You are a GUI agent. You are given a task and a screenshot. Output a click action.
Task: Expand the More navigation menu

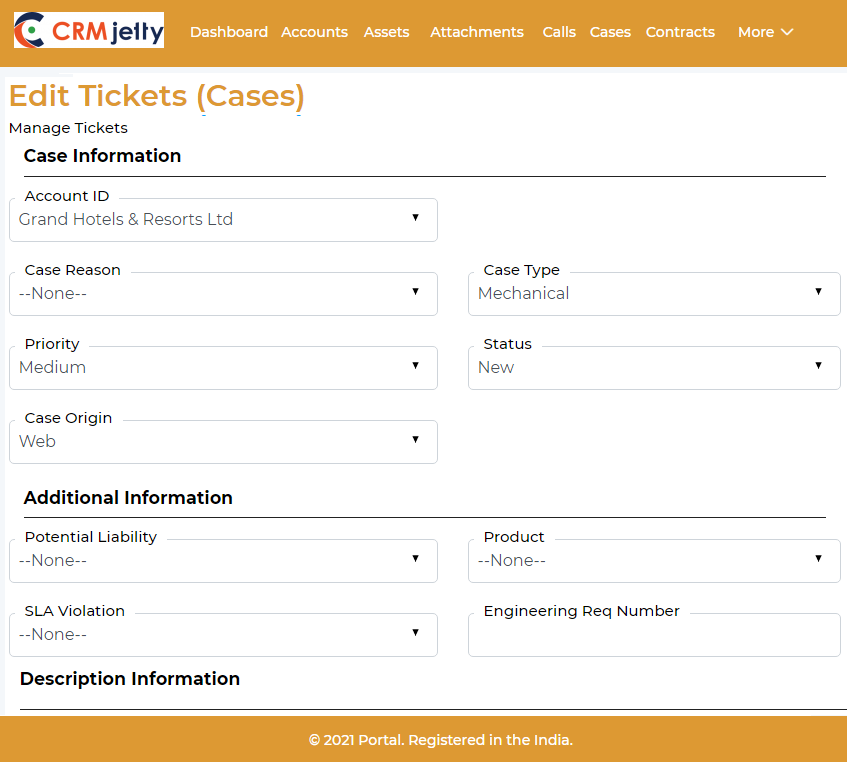coord(765,32)
